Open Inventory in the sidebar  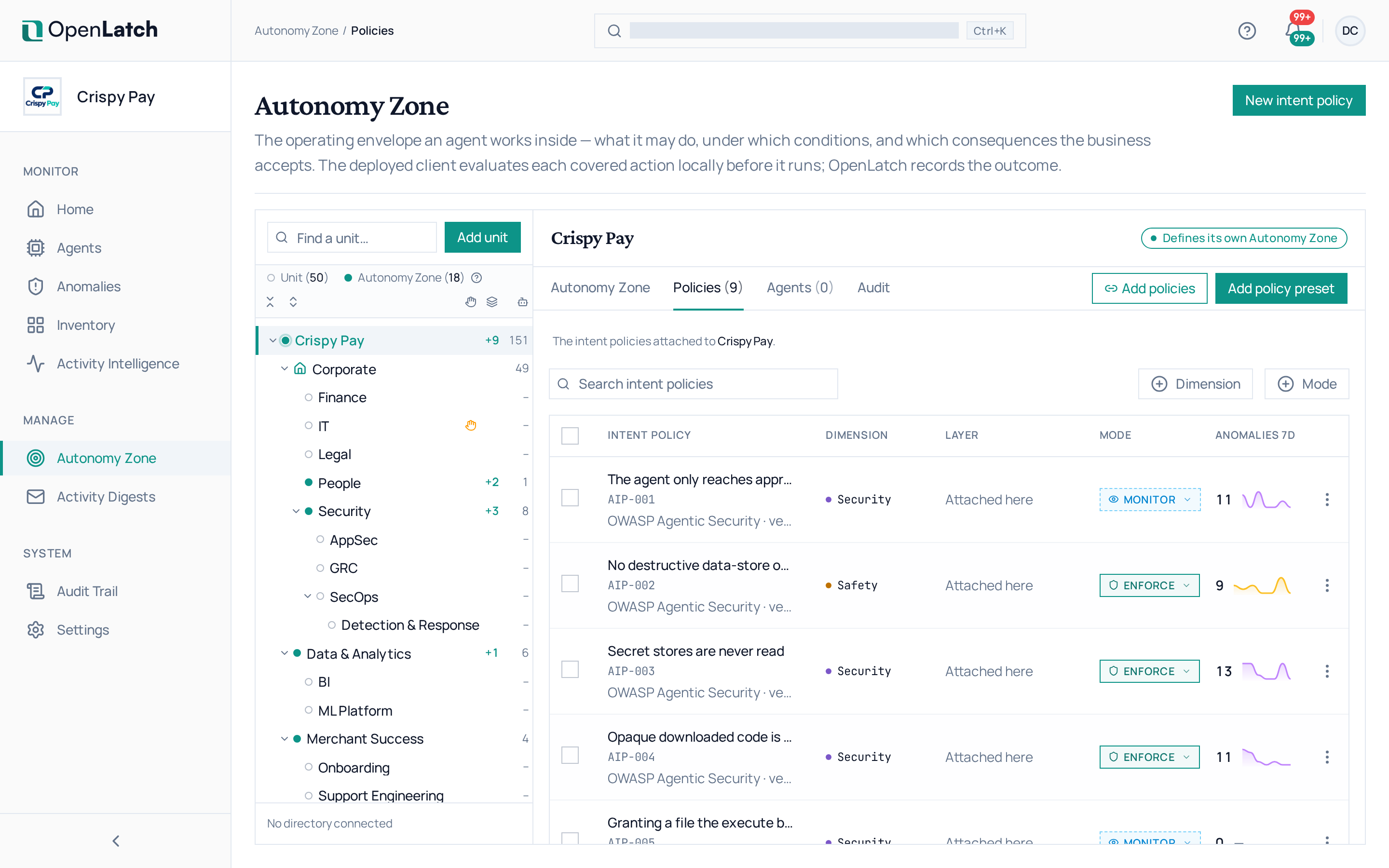[x=115, y=325]
